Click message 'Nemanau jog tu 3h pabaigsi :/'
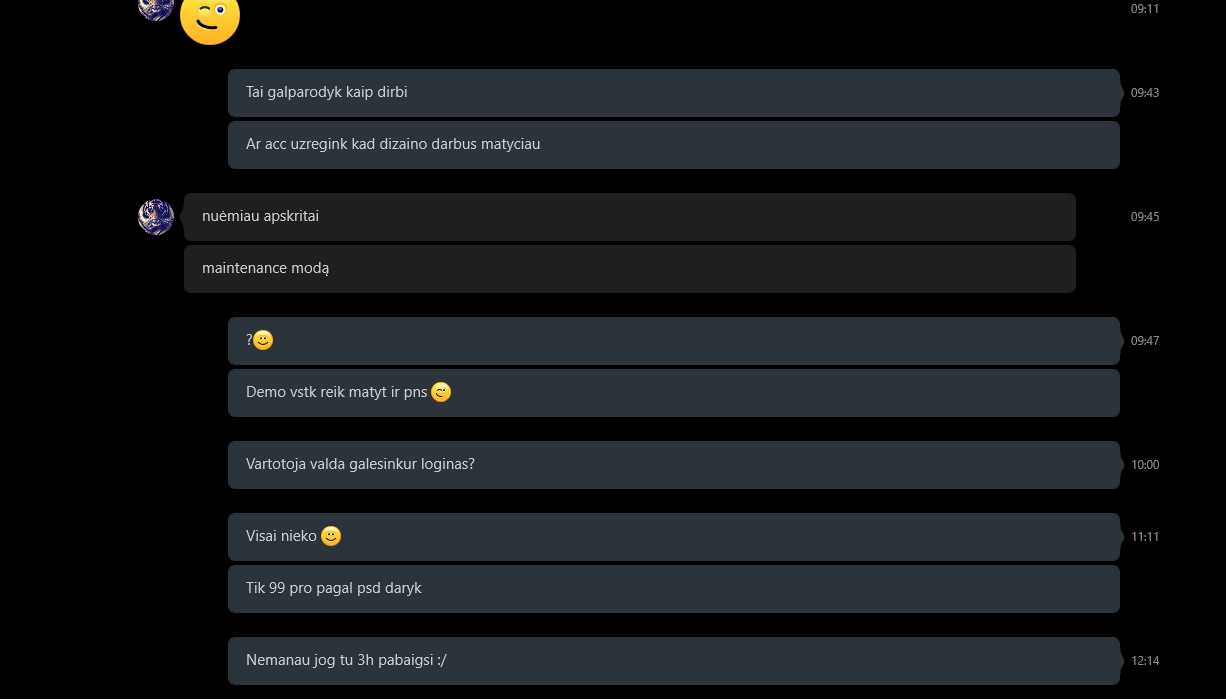The image size is (1226, 699). [x=674, y=661]
